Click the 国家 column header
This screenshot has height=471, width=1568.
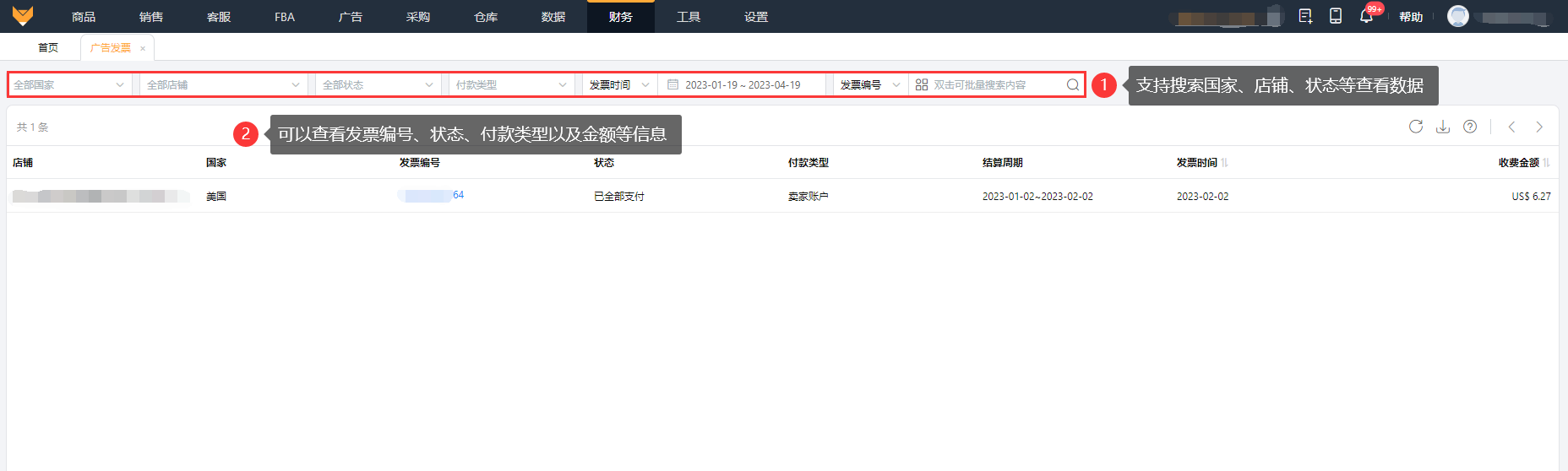[216, 163]
